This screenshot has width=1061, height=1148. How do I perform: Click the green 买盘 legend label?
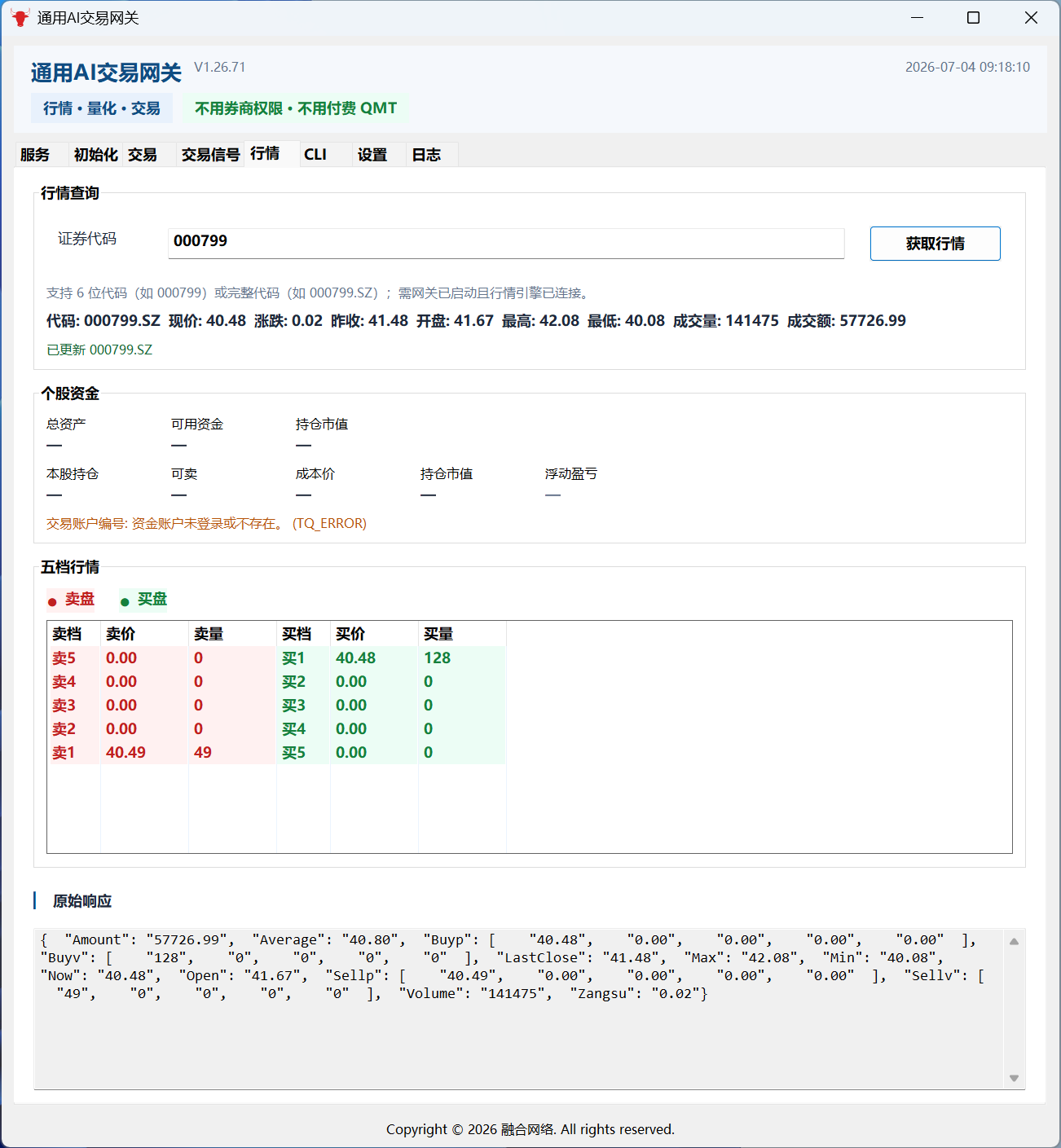coord(143,600)
